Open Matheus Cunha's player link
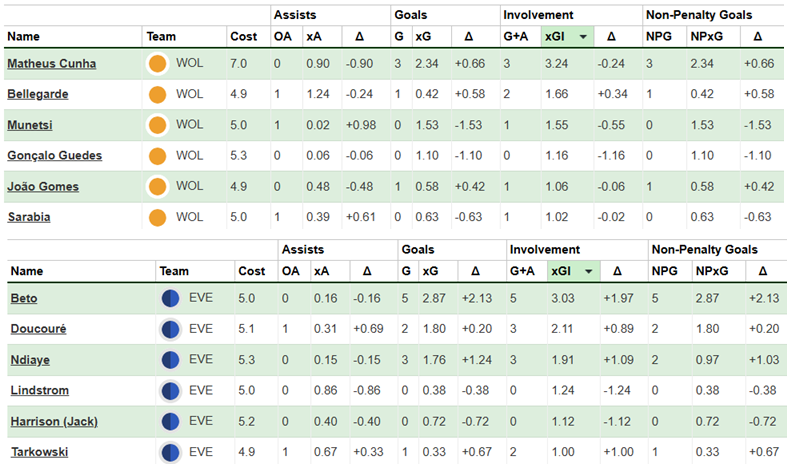 [52, 64]
